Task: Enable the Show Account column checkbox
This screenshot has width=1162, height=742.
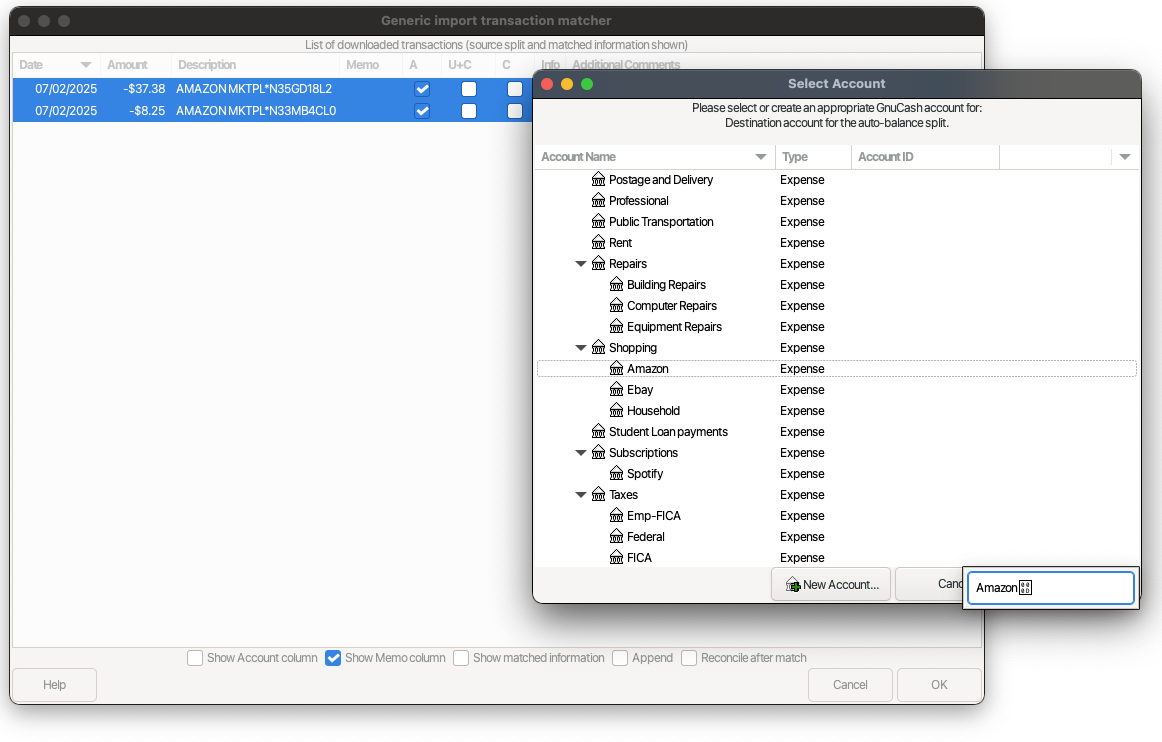Action: point(195,658)
